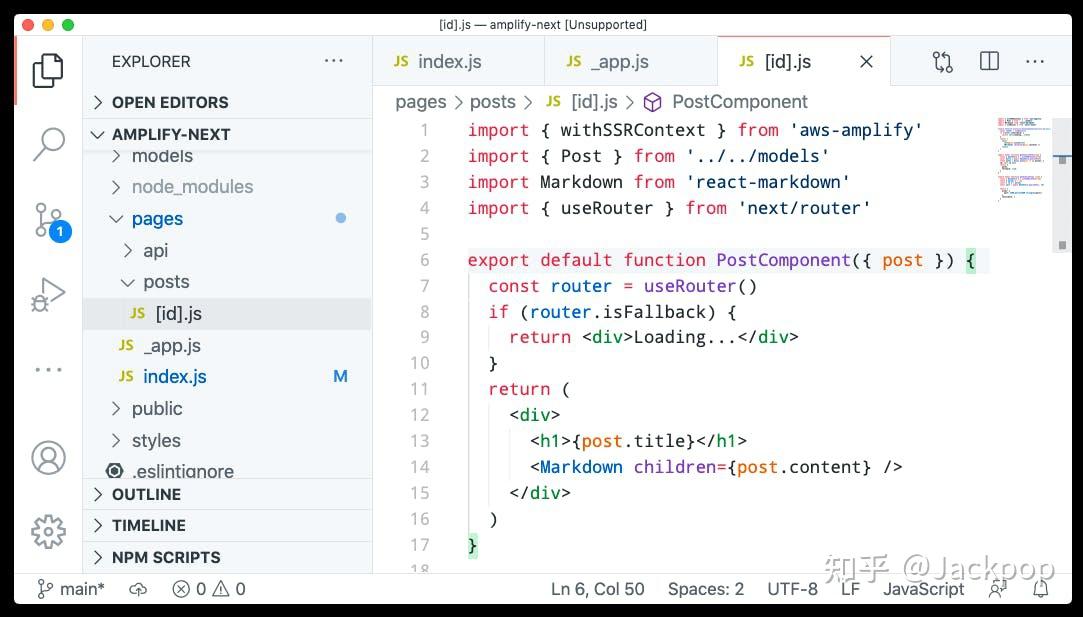Click the Open Changes compare icon
The height and width of the screenshot is (617, 1083).
[942, 62]
